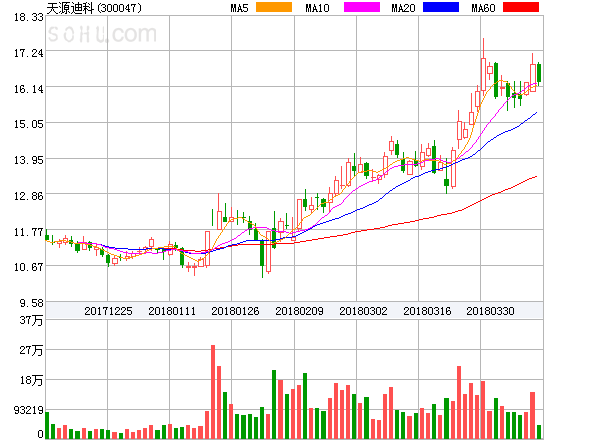Click the 27万 volume axis label

coord(31,350)
